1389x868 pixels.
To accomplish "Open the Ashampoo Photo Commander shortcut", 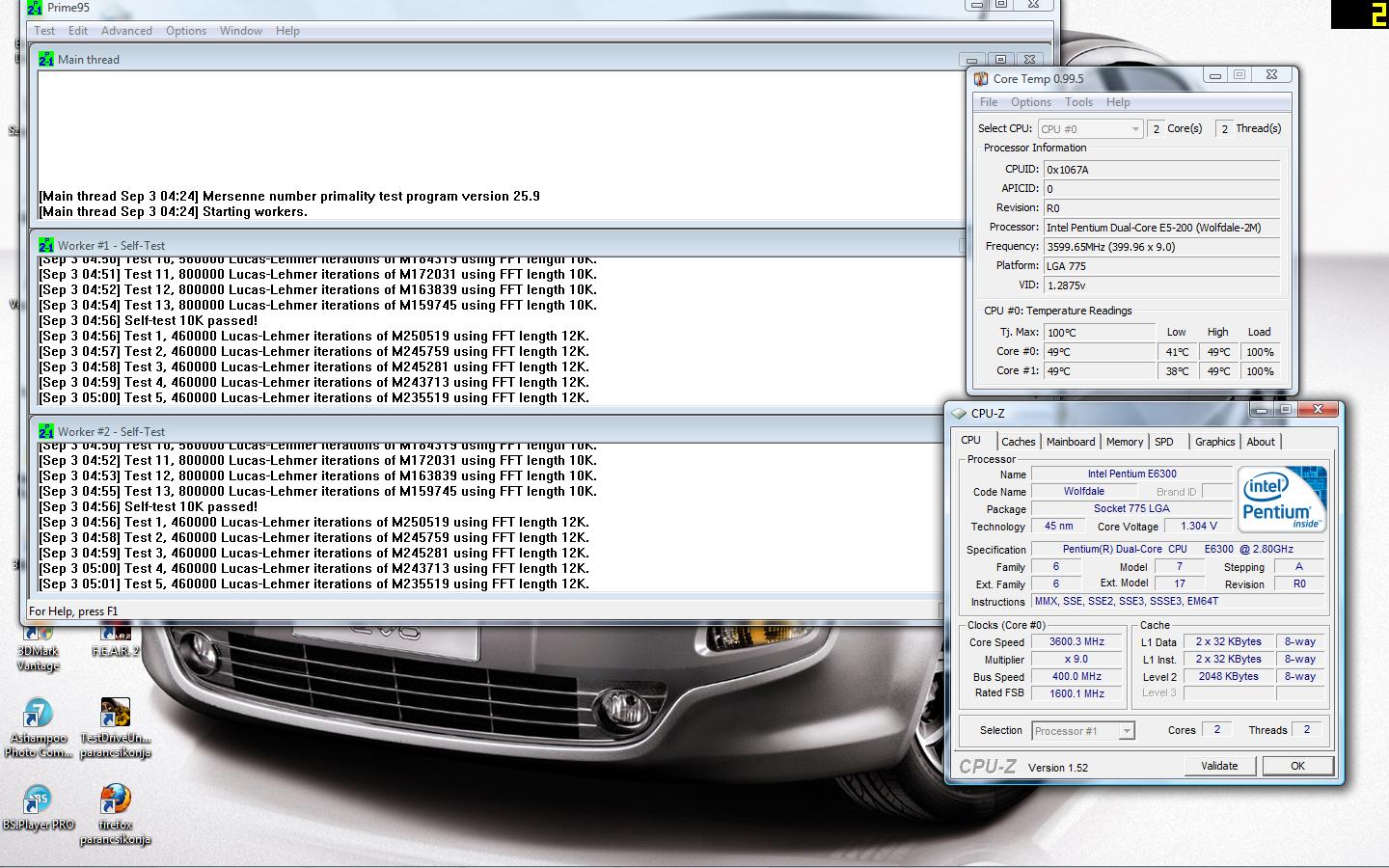I will click(39, 728).
